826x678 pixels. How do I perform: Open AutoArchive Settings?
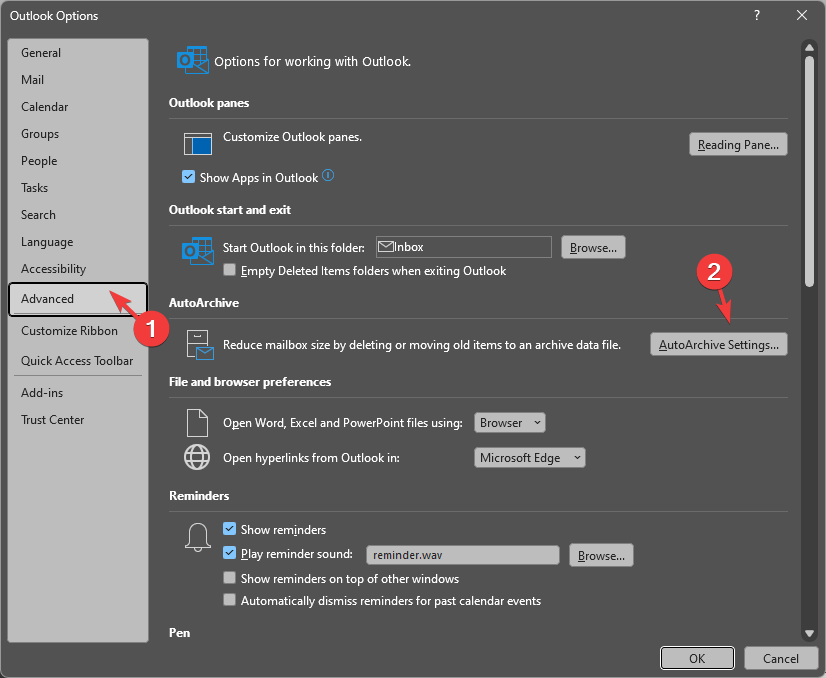718,345
